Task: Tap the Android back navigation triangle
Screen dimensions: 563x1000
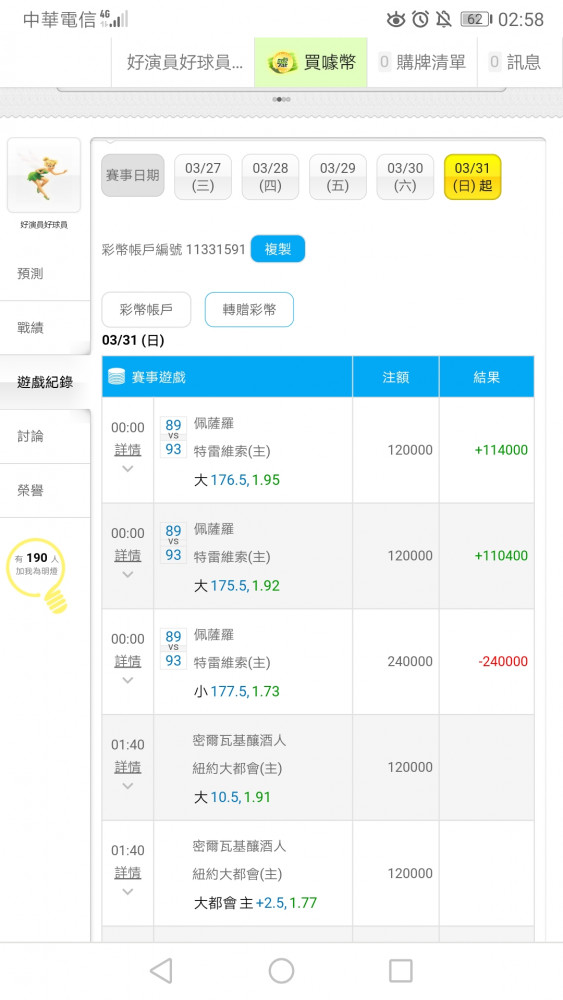Action: coord(161,971)
